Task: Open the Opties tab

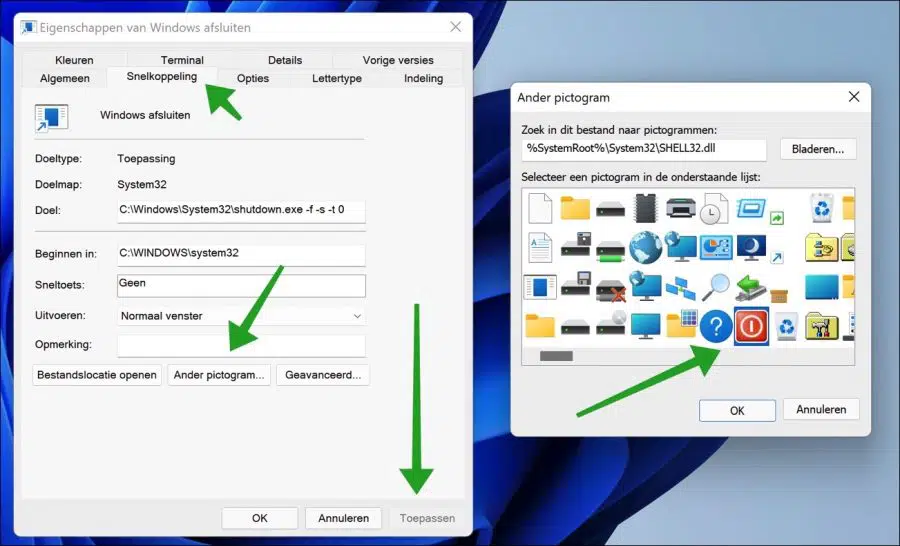Action: 253,78
